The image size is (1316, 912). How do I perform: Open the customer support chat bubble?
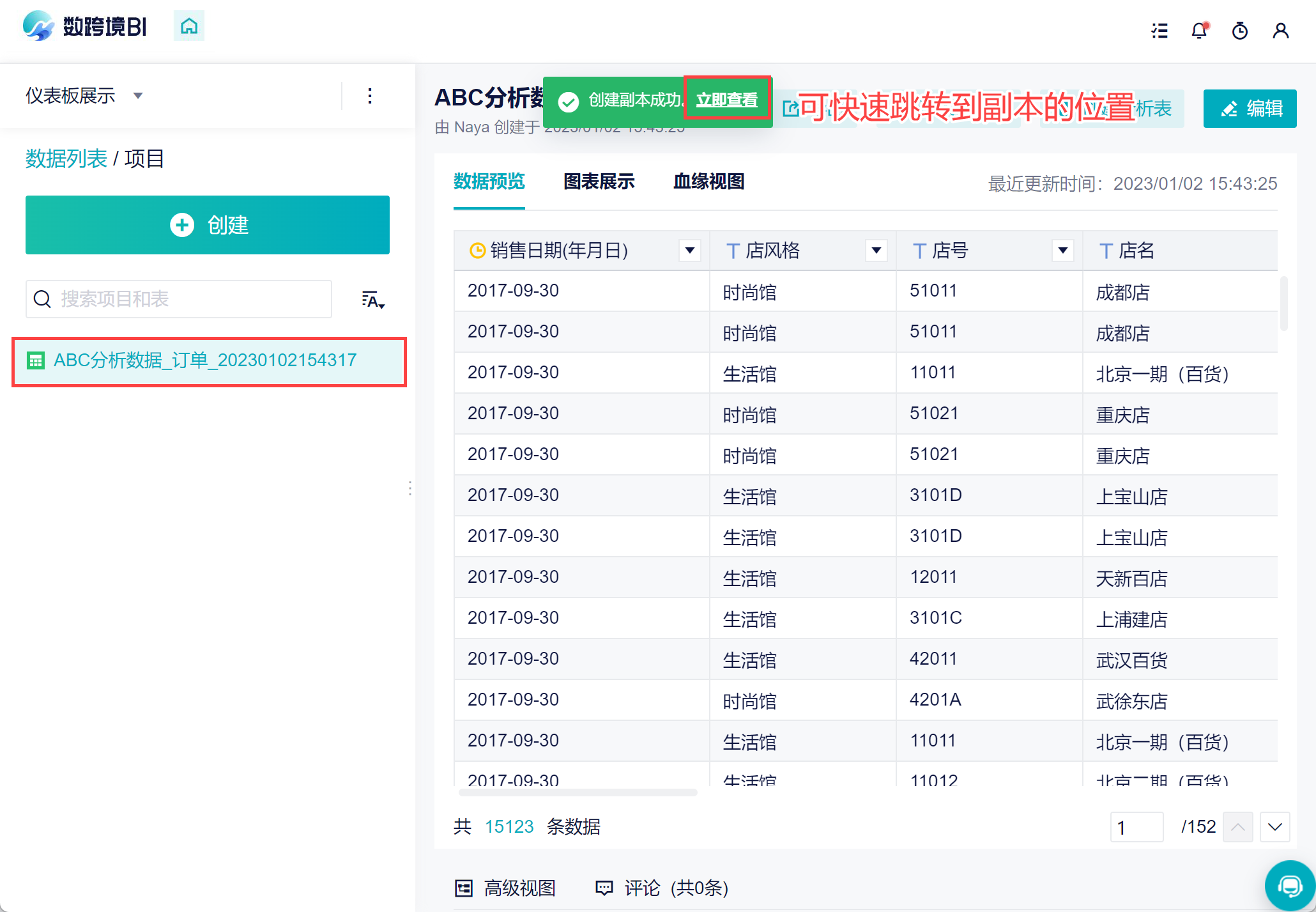coord(1289,886)
